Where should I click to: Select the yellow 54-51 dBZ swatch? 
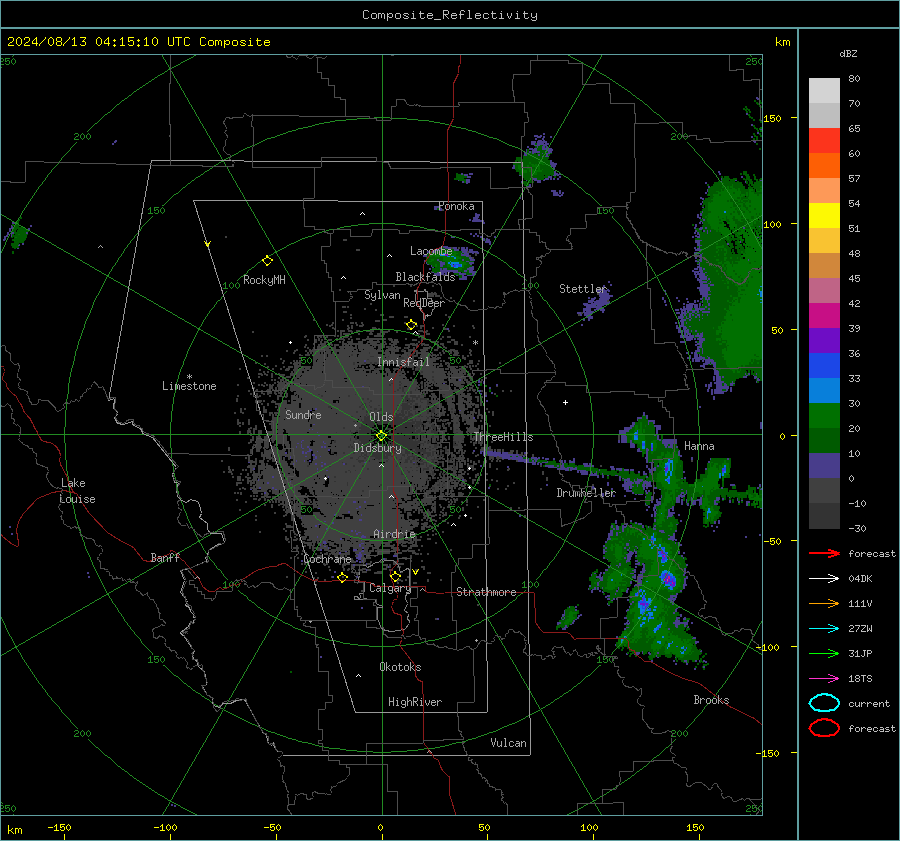point(824,216)
